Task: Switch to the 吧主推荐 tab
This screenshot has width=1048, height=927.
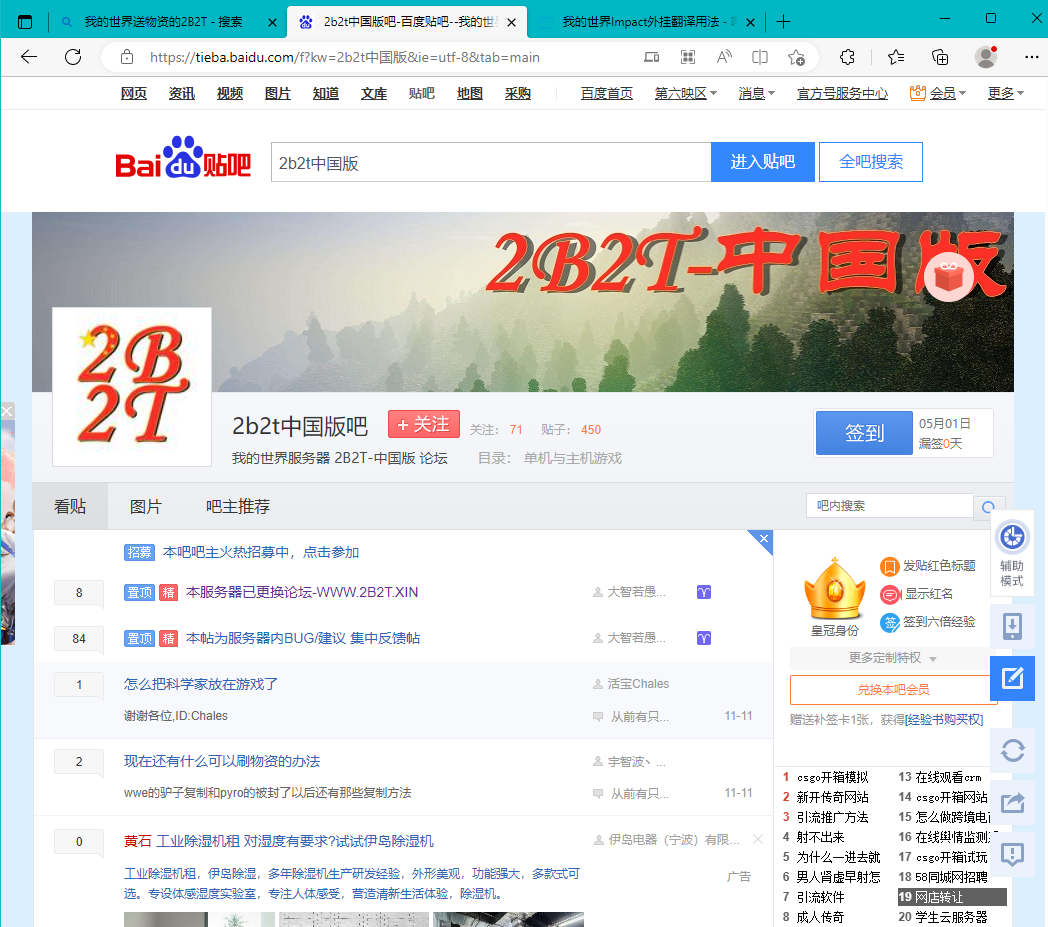Action: pyautogui.click(x=238, y=507)
